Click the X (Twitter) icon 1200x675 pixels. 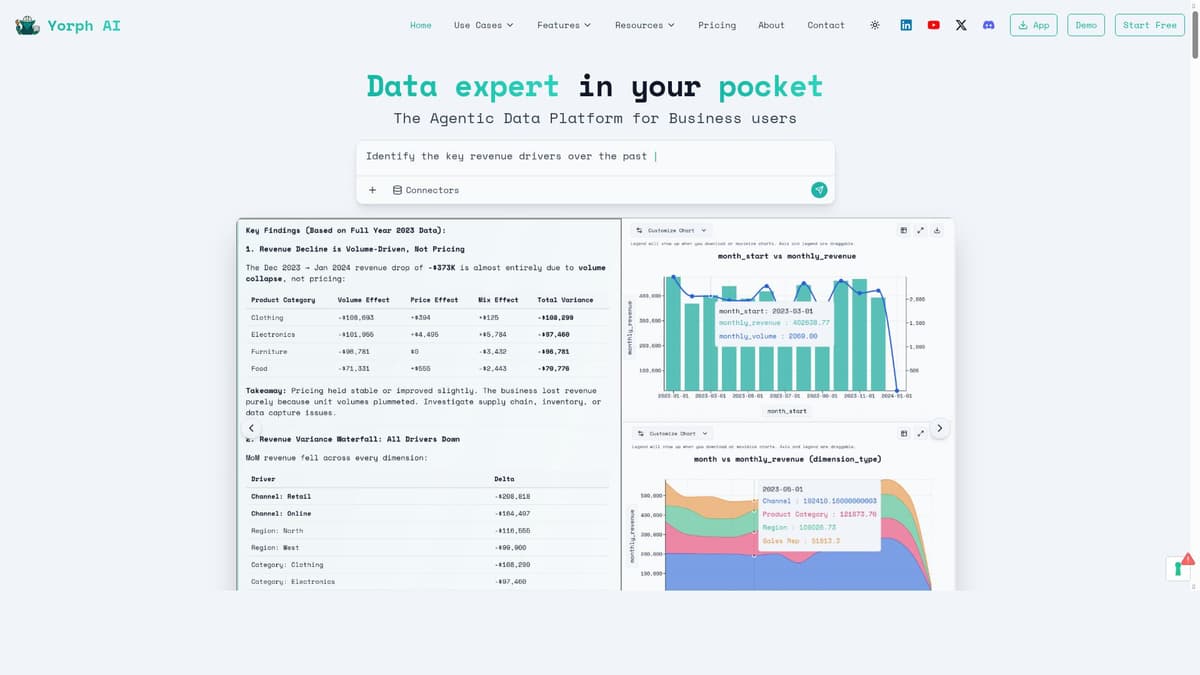961,25
